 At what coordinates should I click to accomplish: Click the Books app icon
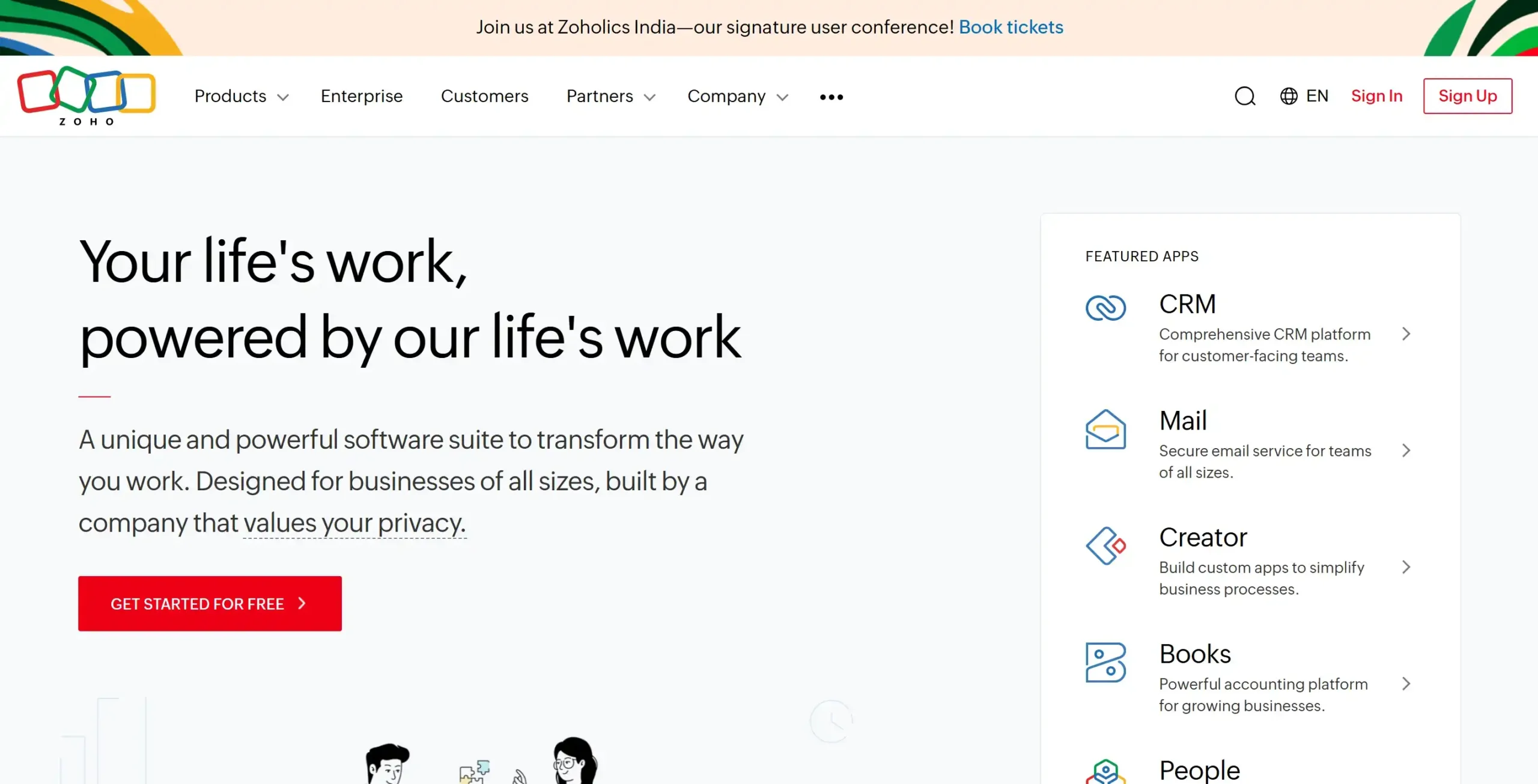[1105, 662]
